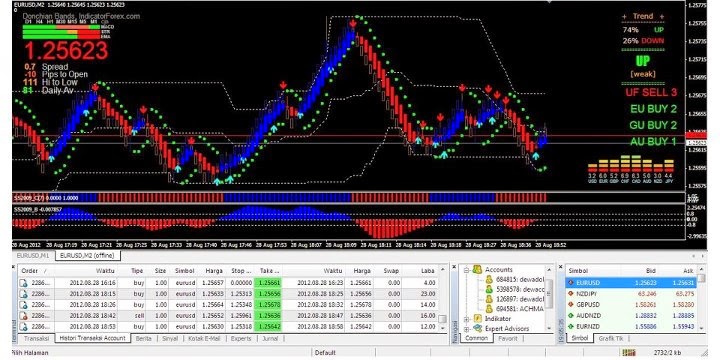Click the Expert Advisors icon
Image resolution: width=720 pixels, height=360 pixels.
pyautogui.click(x=478, y=328)
